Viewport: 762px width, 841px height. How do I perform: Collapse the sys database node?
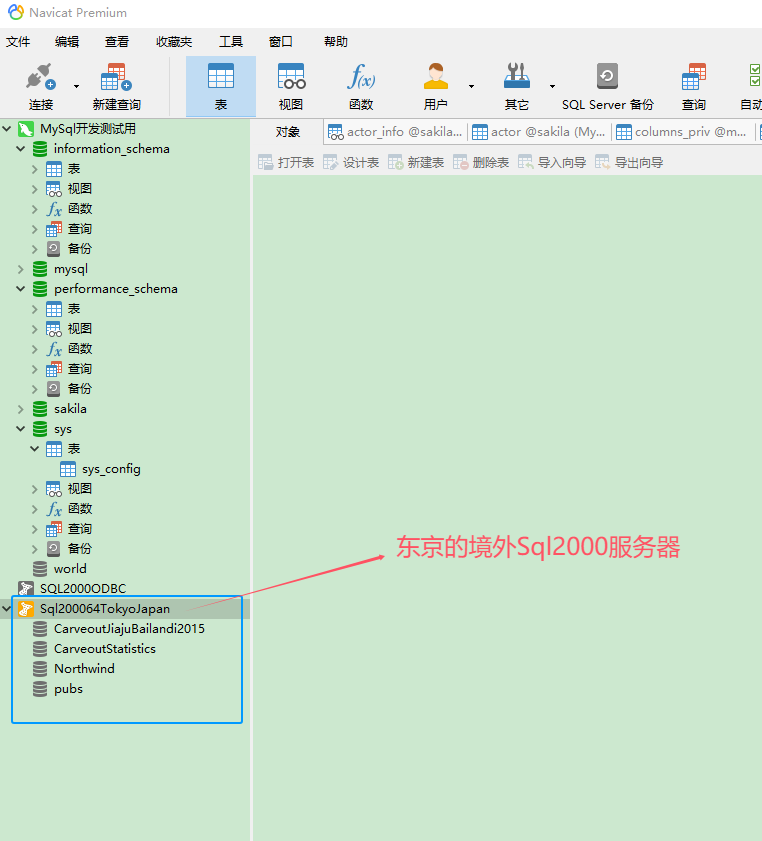[x=21, y=429]
